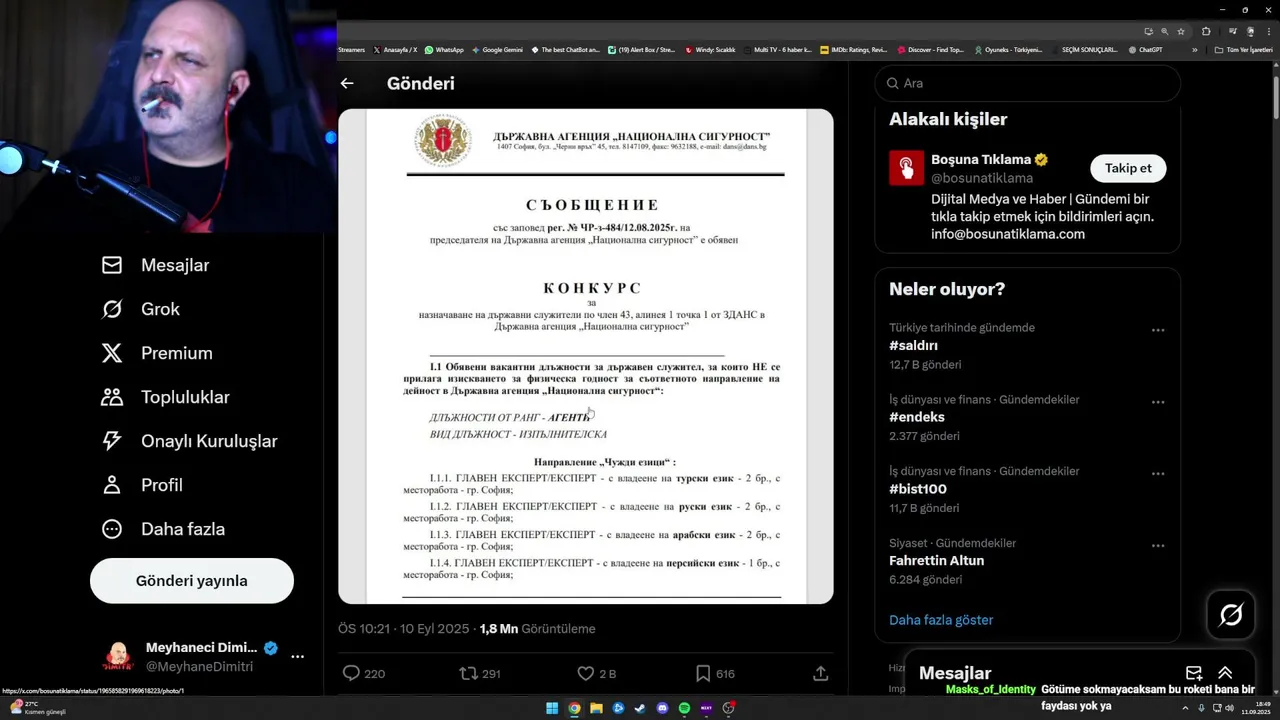Expand the Mesajlar drawer with double chevron
This screenshot has width=1280, height=720.
point(1225,673)
